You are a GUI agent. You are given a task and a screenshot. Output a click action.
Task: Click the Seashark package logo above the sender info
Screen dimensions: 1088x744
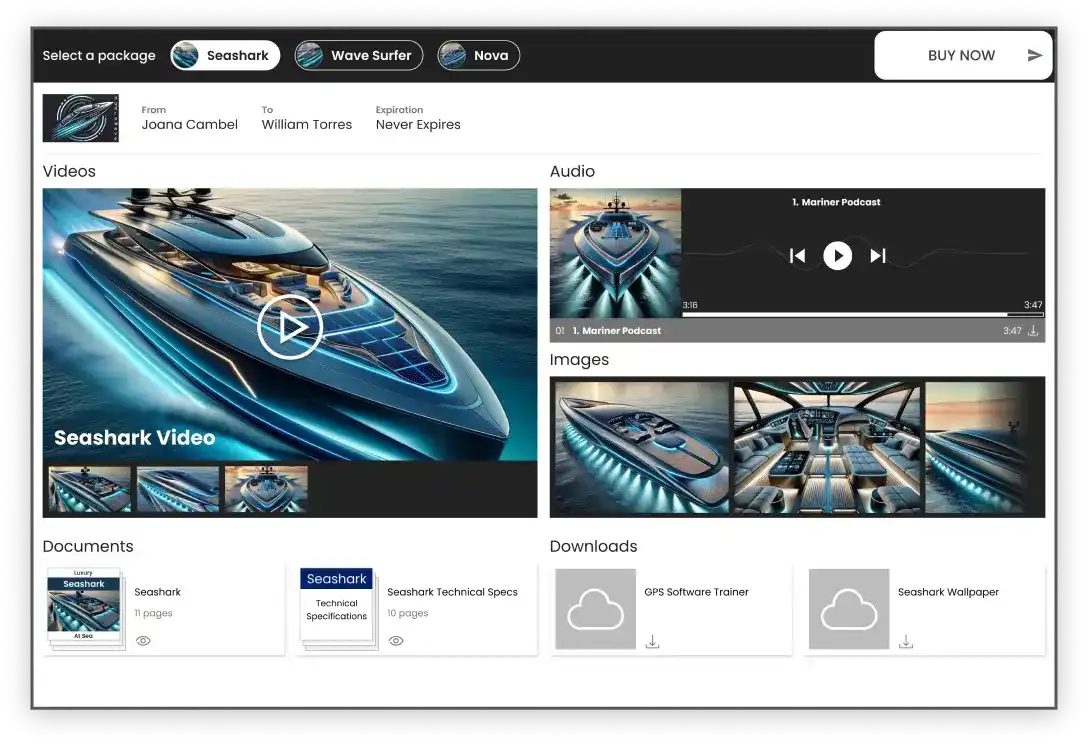(80, 117)
